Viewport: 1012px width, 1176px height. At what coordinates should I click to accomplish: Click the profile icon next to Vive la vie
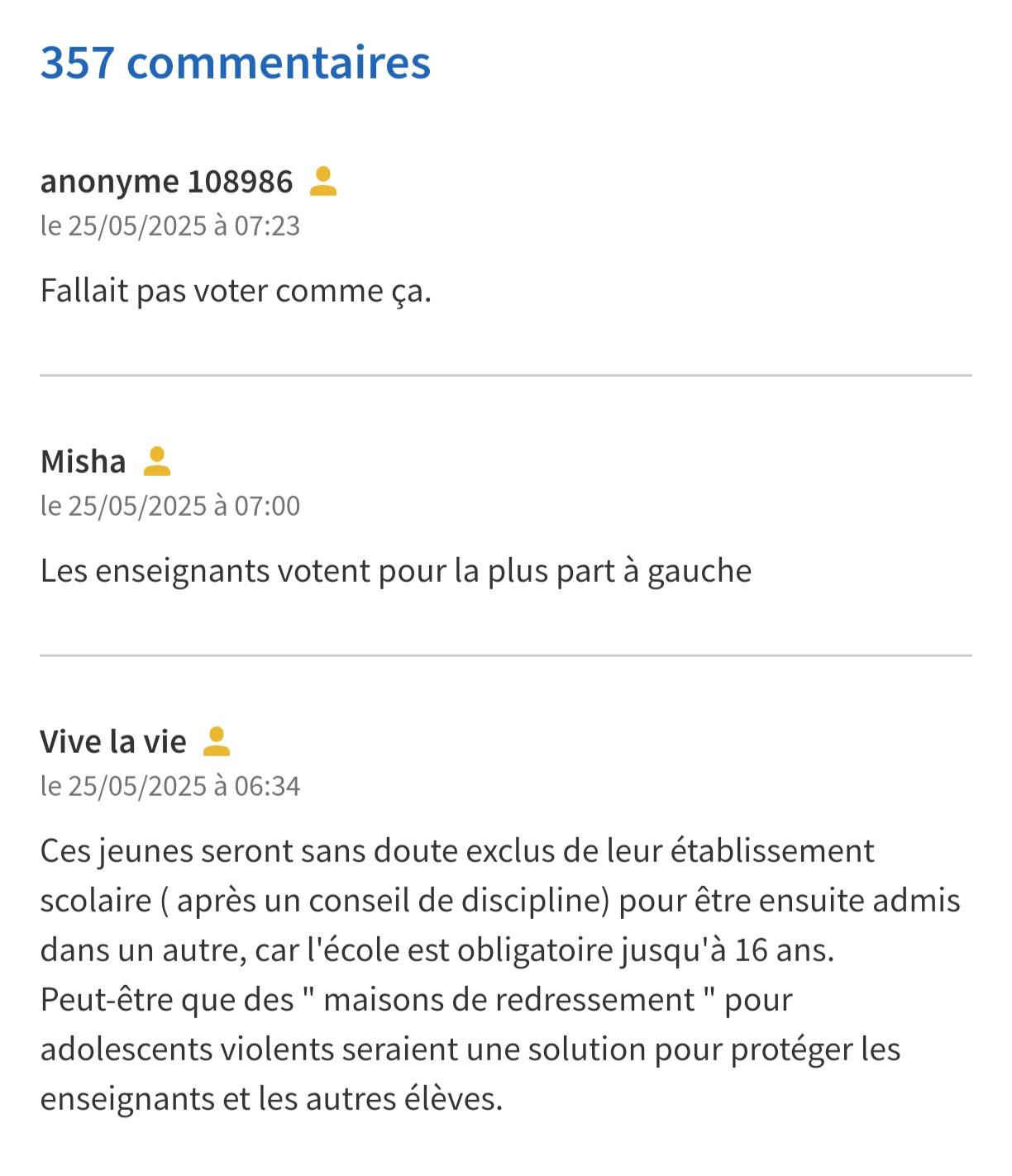217,741
